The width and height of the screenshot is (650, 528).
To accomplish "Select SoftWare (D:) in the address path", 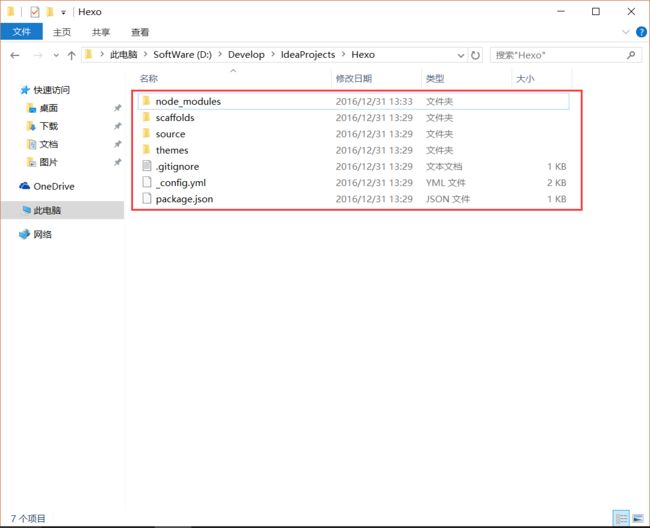I will pos(182,55).
